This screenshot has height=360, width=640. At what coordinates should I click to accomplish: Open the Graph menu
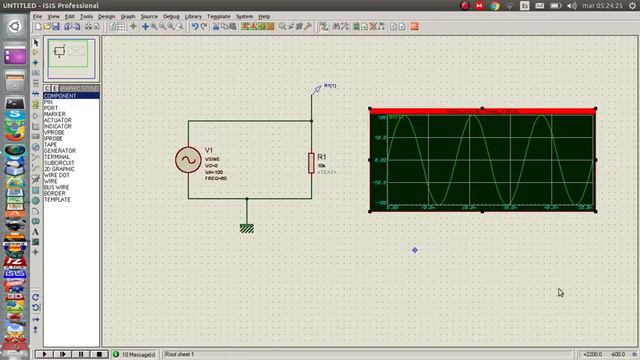pos(128,16)
